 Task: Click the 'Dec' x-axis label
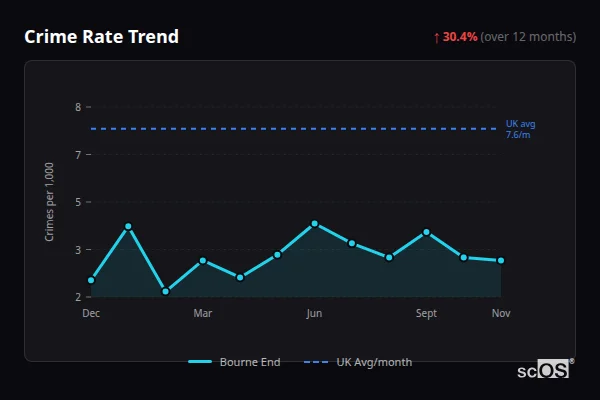pyautogui.click(x=91, y=313)
